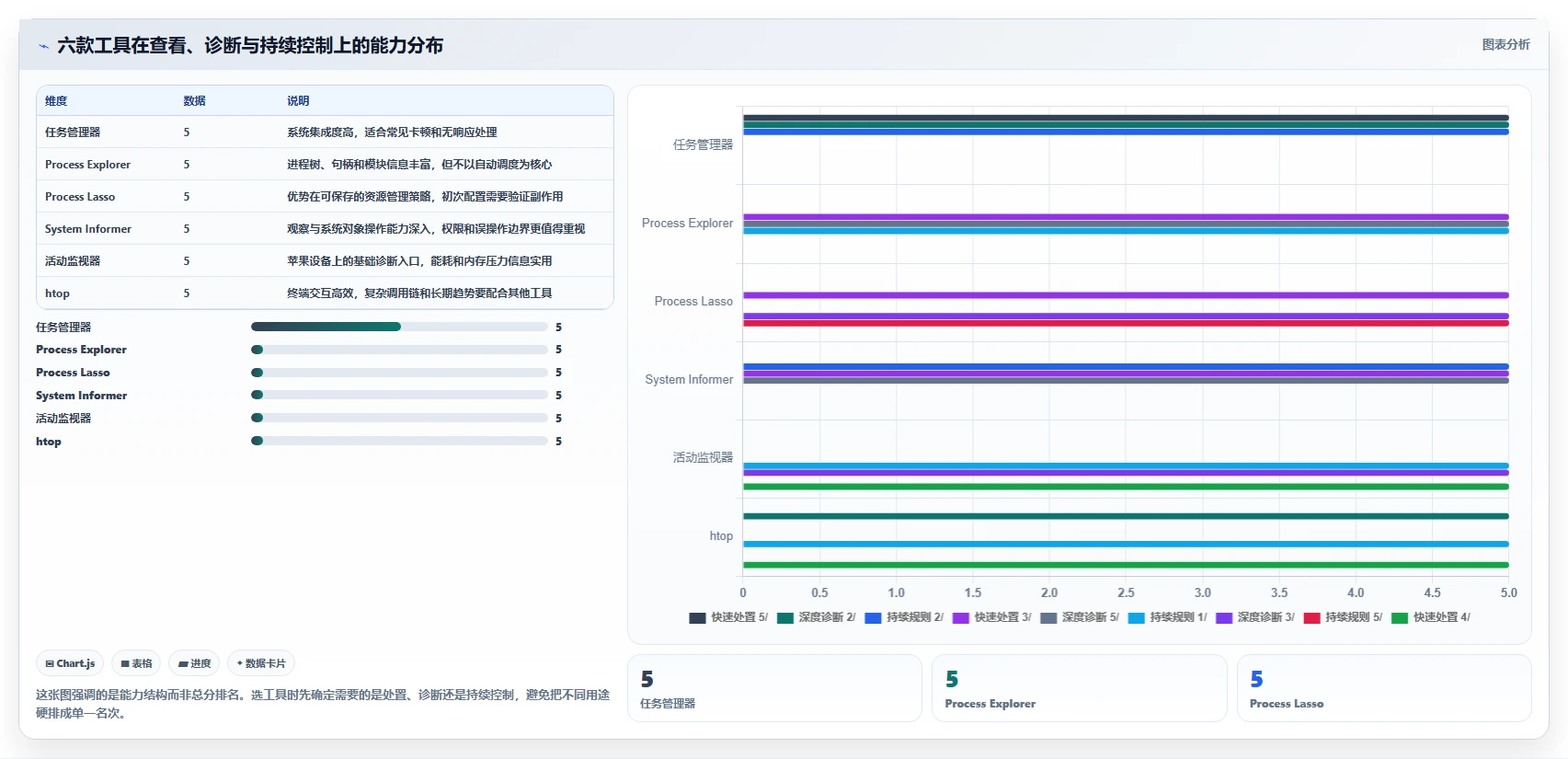Open the Process Lasso data card

pos(1384,688)
